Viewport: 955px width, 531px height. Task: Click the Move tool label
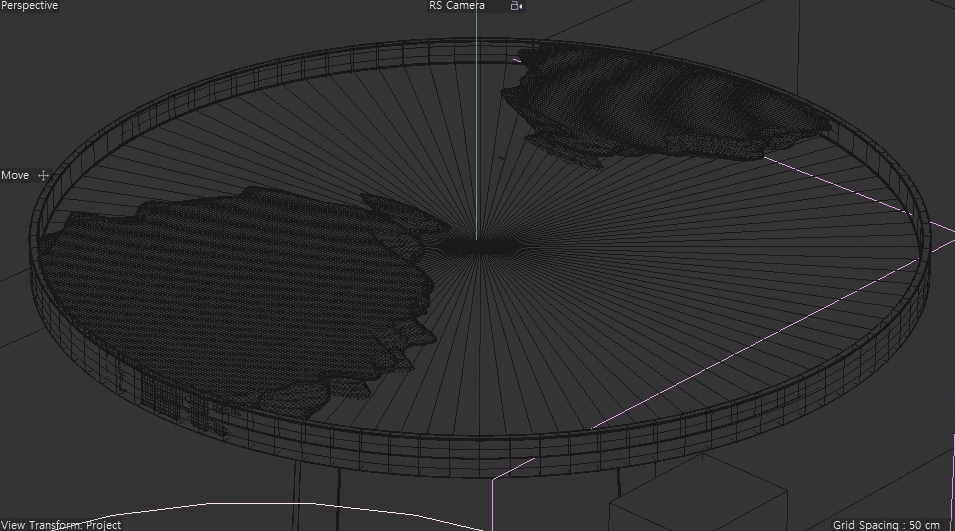click(15, 175)
